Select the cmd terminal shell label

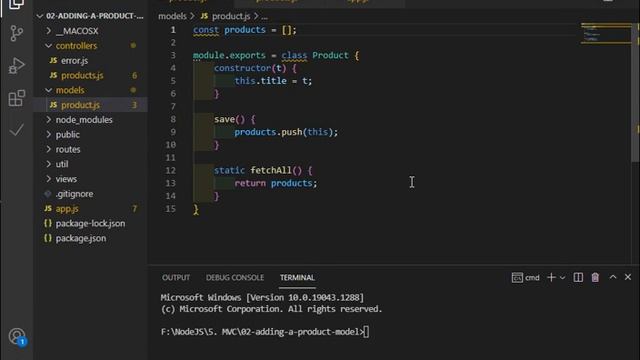[526, 278]
